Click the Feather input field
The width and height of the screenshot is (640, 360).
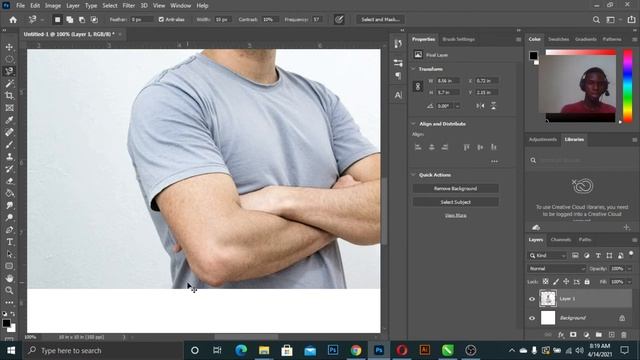coord(141,20)
